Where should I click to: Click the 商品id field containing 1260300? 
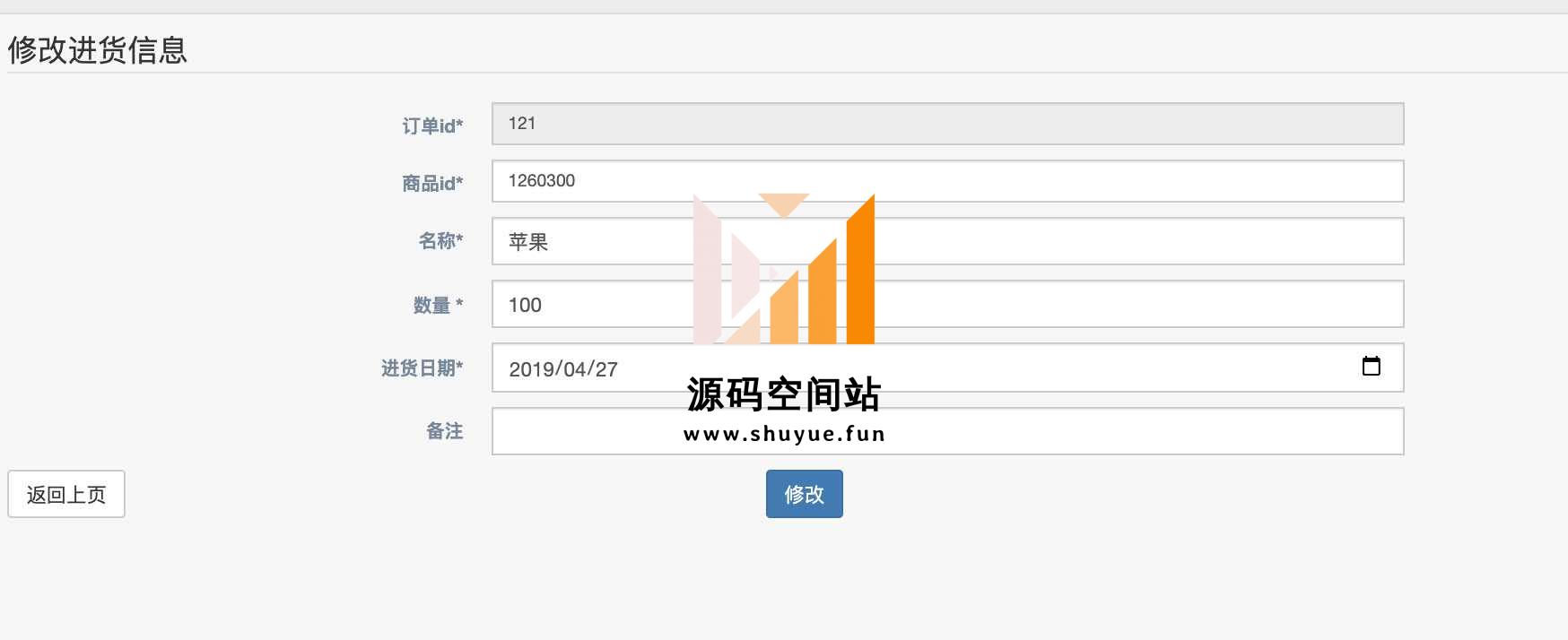(947, 181)
